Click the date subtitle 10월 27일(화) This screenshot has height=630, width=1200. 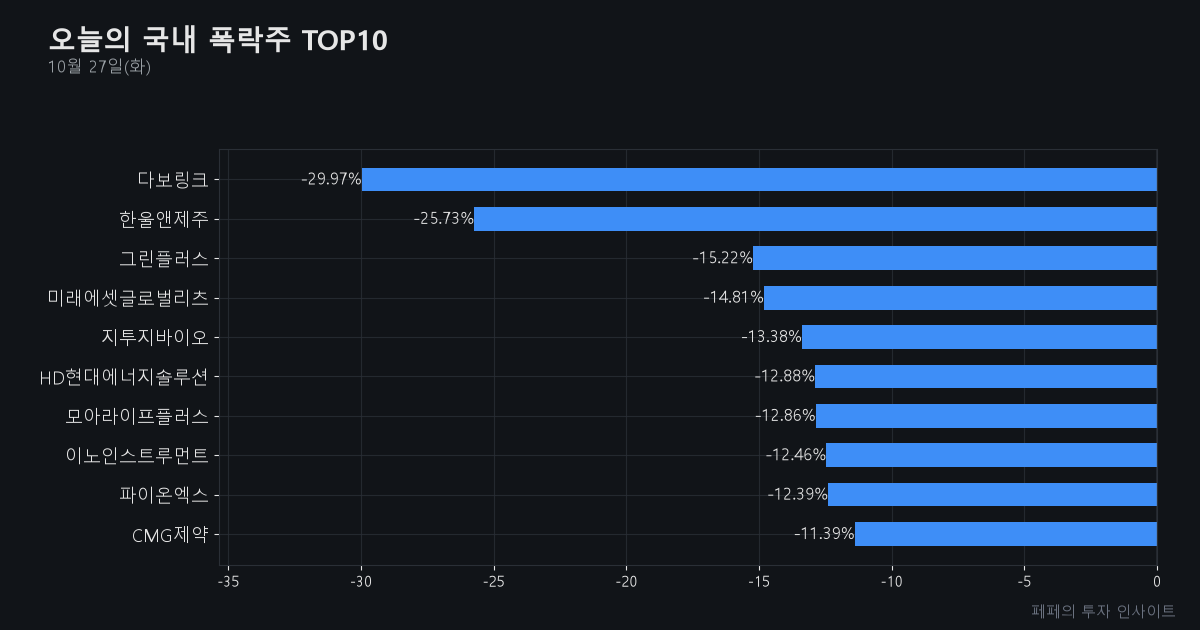[x=99, y=67]
